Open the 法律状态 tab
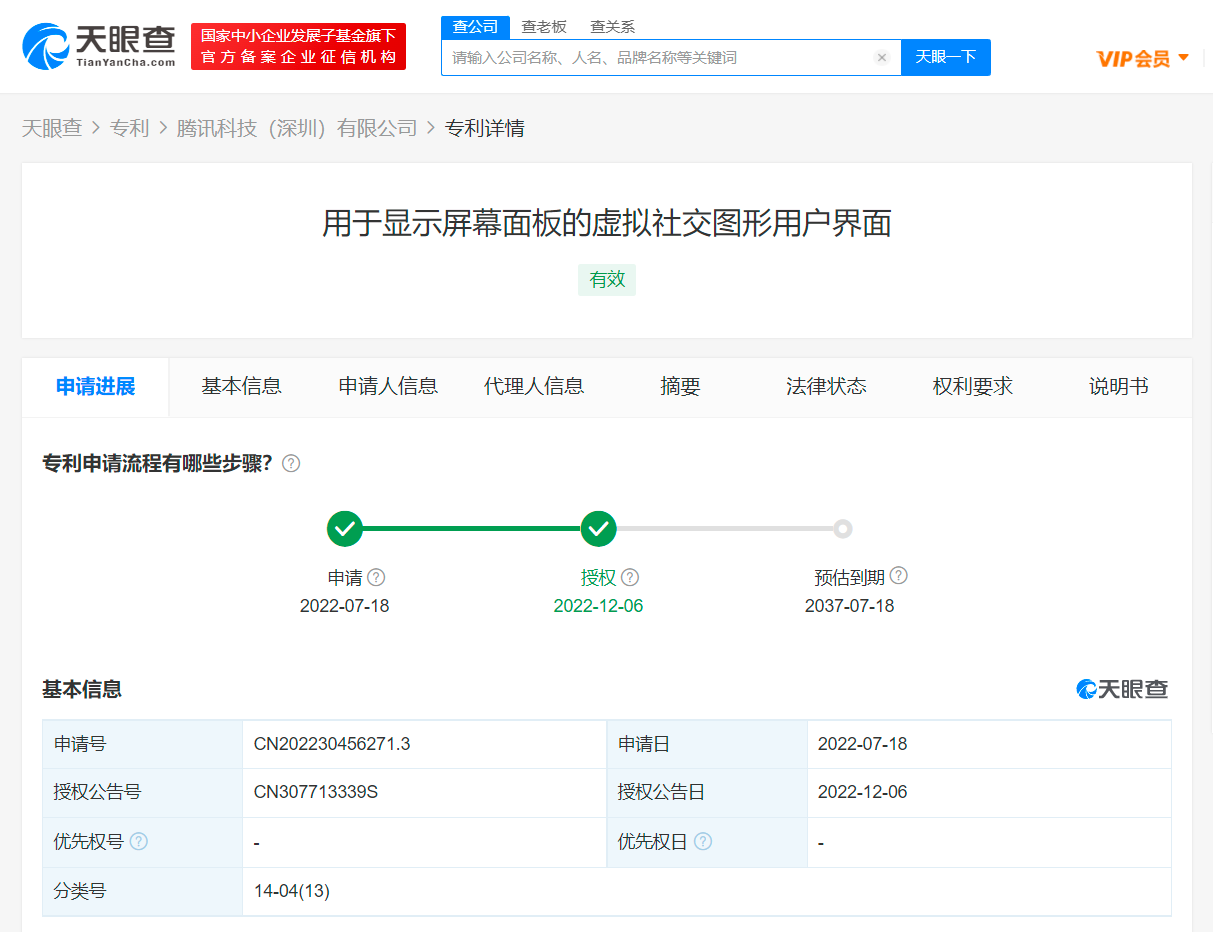The height and width of the screenshot is (932, 1213). (826, 387)
